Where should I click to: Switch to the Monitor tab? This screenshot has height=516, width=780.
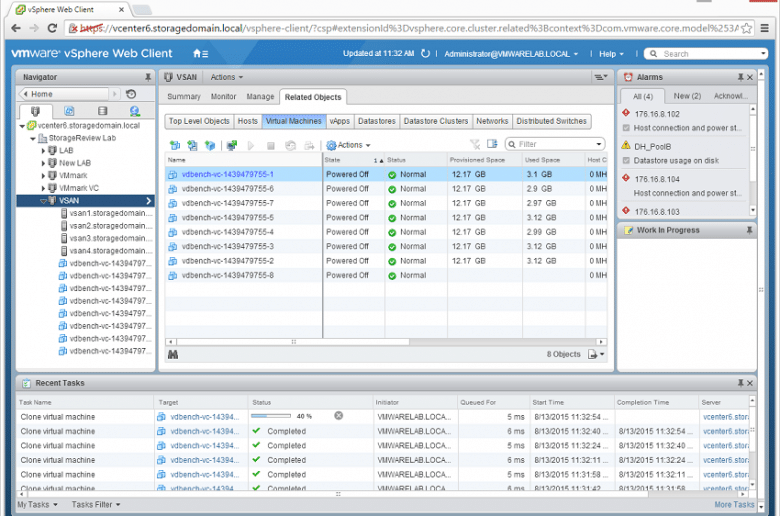223,97
